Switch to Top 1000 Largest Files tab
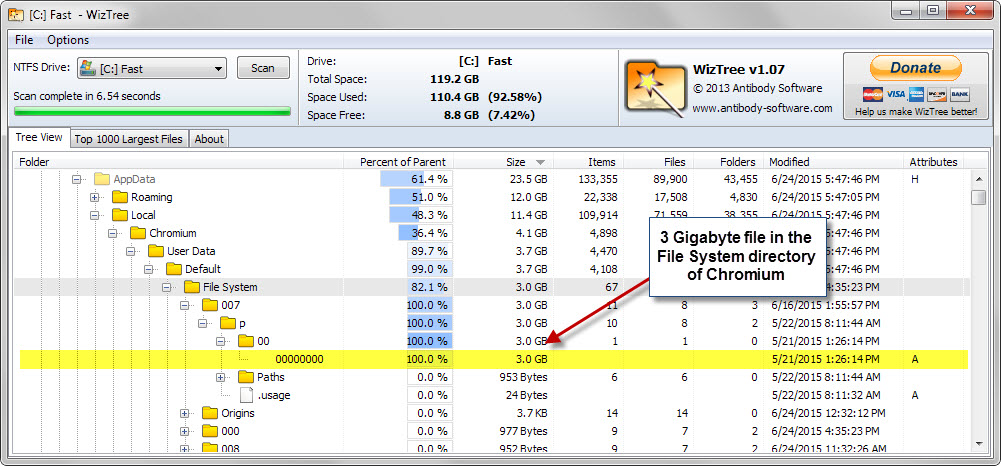 [129, 139]
